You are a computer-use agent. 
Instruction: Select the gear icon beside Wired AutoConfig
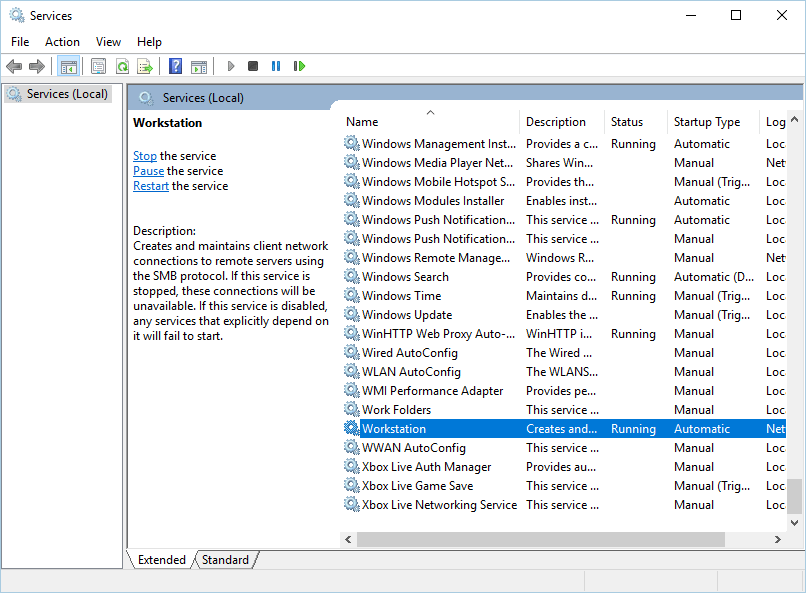(352, 353)
